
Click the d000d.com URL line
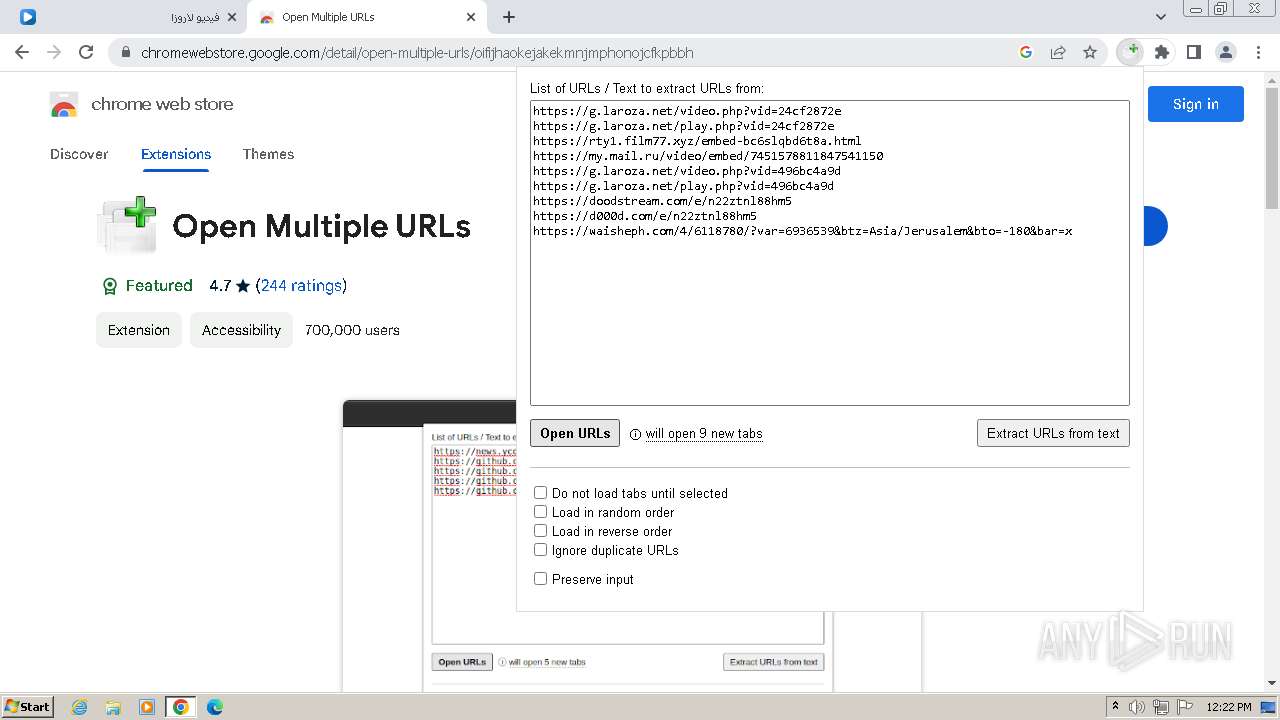coord(645,216)
